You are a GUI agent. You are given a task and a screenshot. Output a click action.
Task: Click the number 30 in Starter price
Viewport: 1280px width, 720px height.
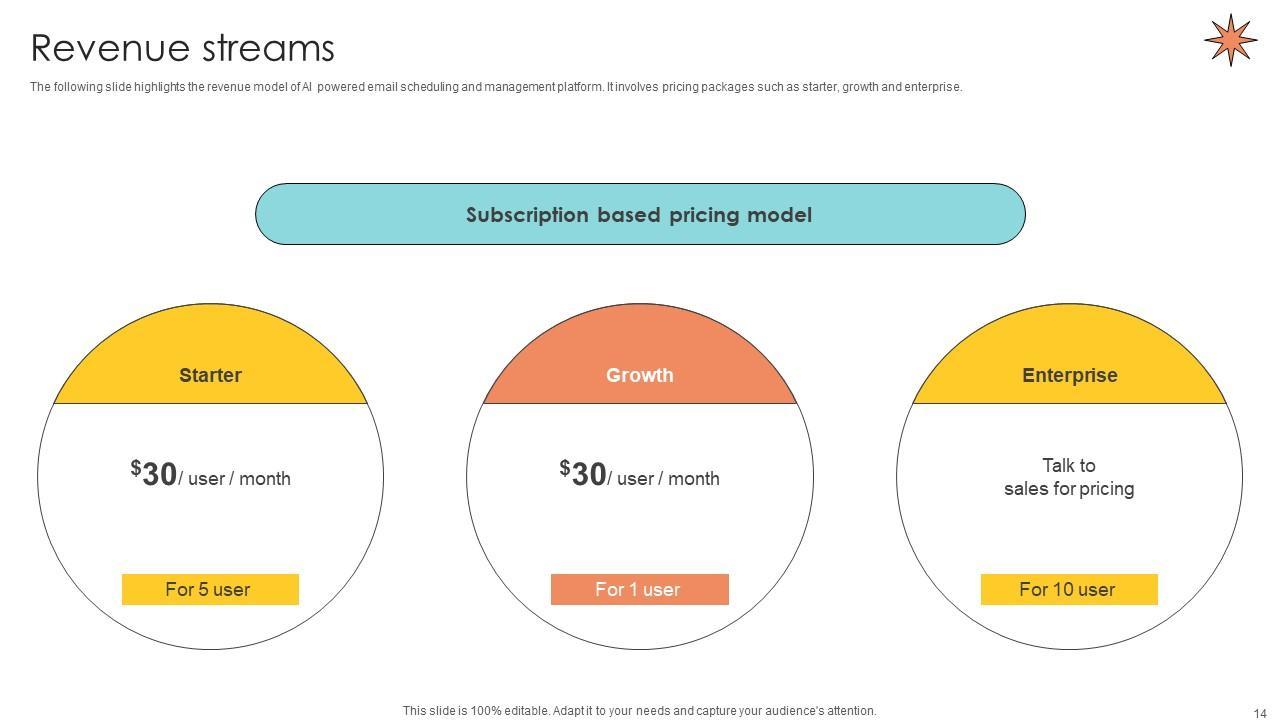(x=160, y=475)
